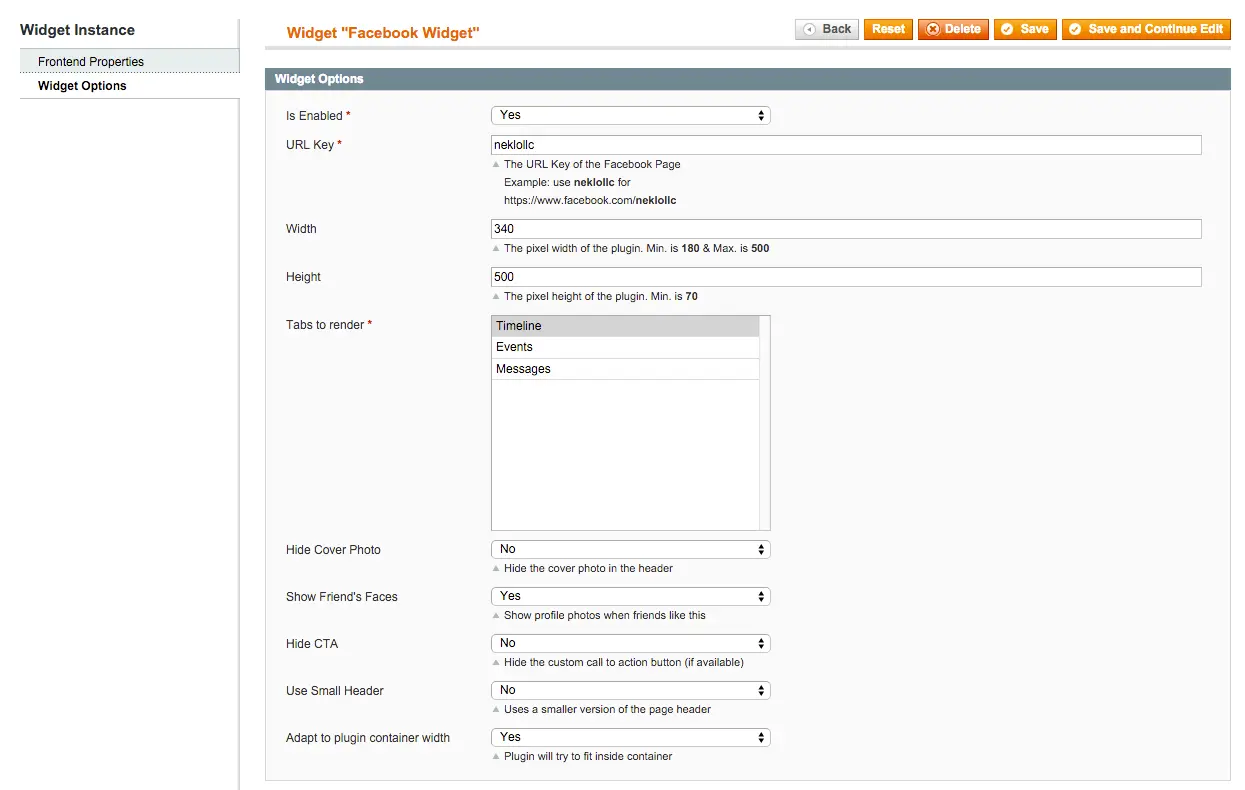Viewport: 1245px width, 790px height.
Task: Open the Frontend Properties tab
Action: click(130, 61)
